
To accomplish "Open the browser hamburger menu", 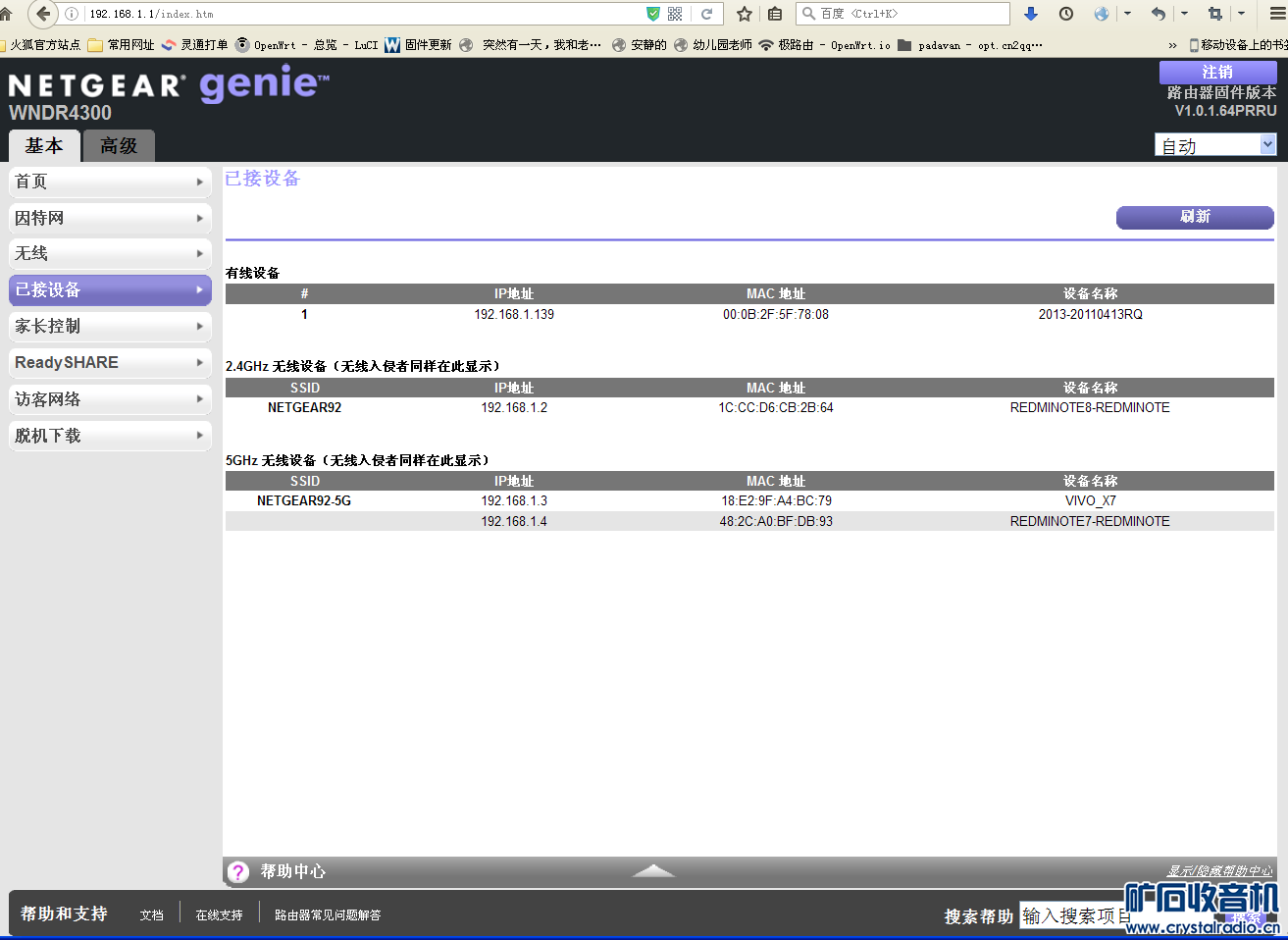I will 1277,14.
